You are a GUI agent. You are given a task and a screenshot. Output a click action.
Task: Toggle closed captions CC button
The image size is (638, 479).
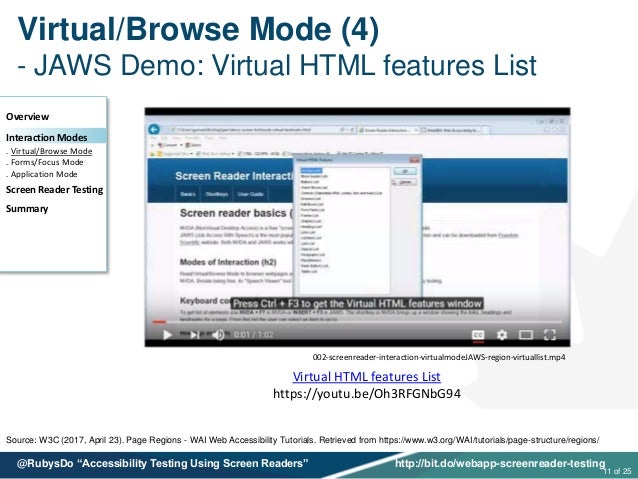click(x=478, y=335)
